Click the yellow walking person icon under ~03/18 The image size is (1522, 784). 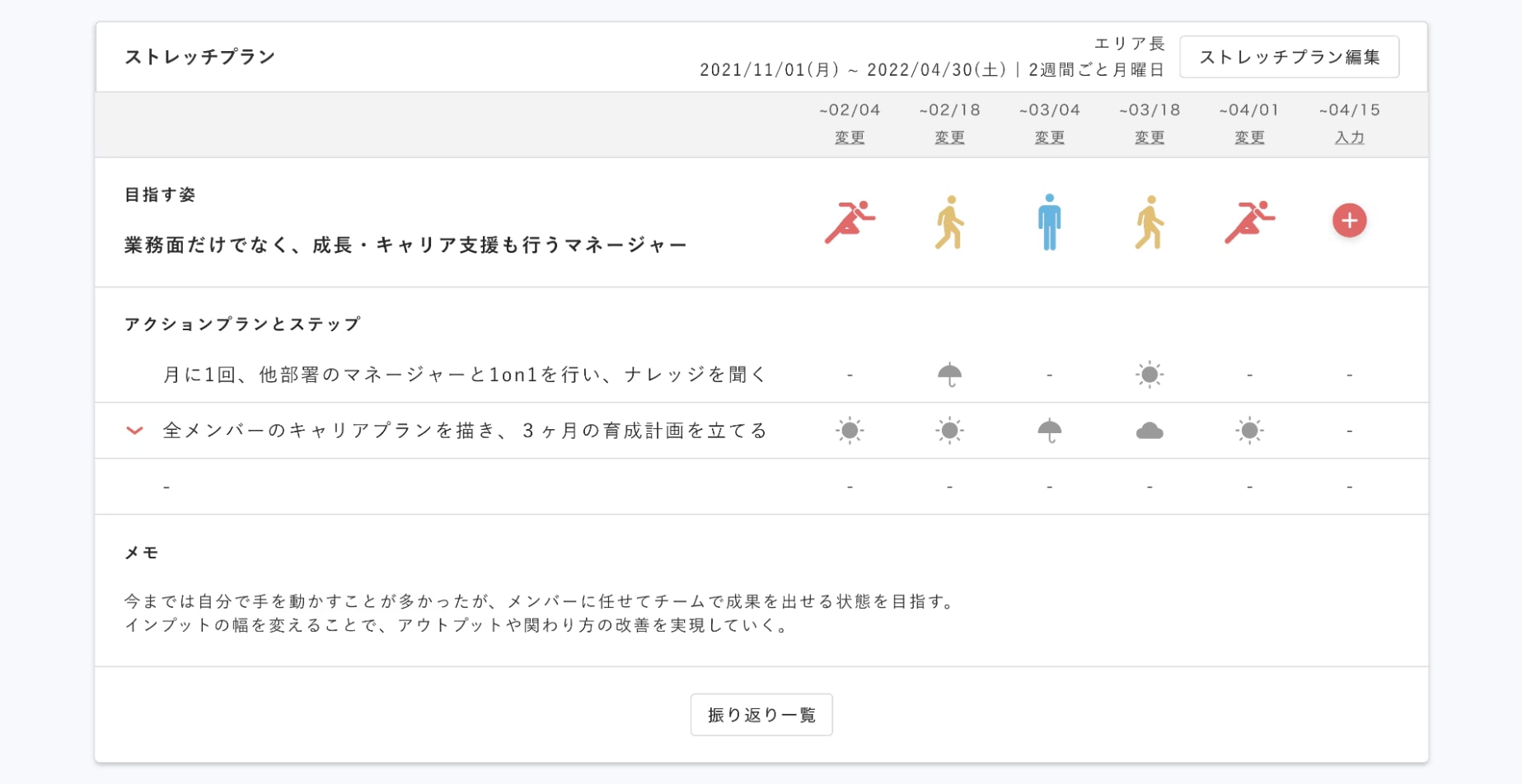(x=1150, y=222)
